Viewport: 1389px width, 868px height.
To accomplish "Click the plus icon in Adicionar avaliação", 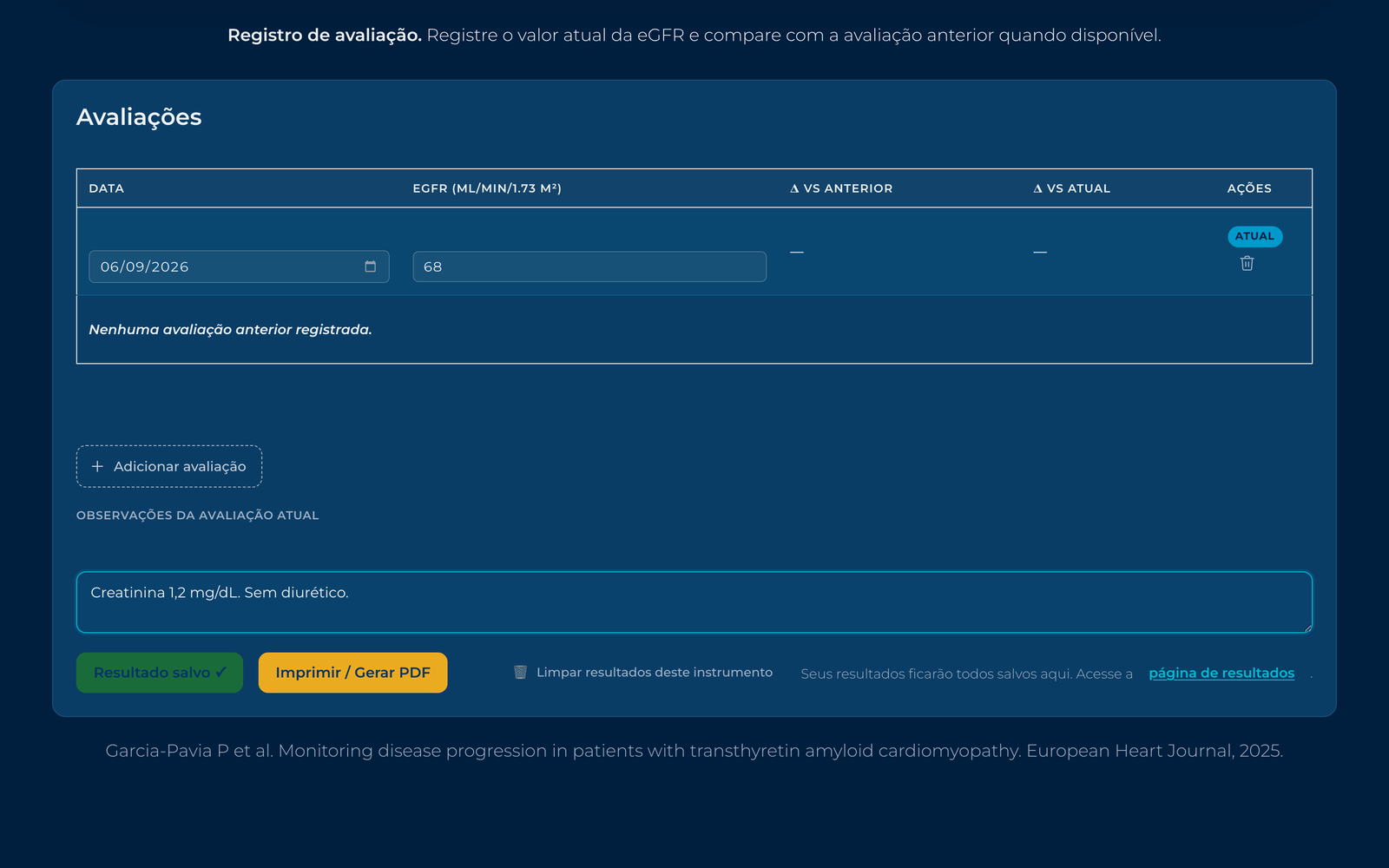I will click(97, 466).
